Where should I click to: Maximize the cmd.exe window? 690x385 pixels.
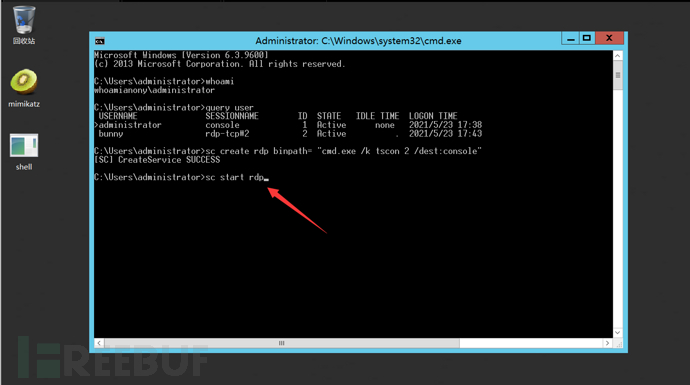(587, 38)
